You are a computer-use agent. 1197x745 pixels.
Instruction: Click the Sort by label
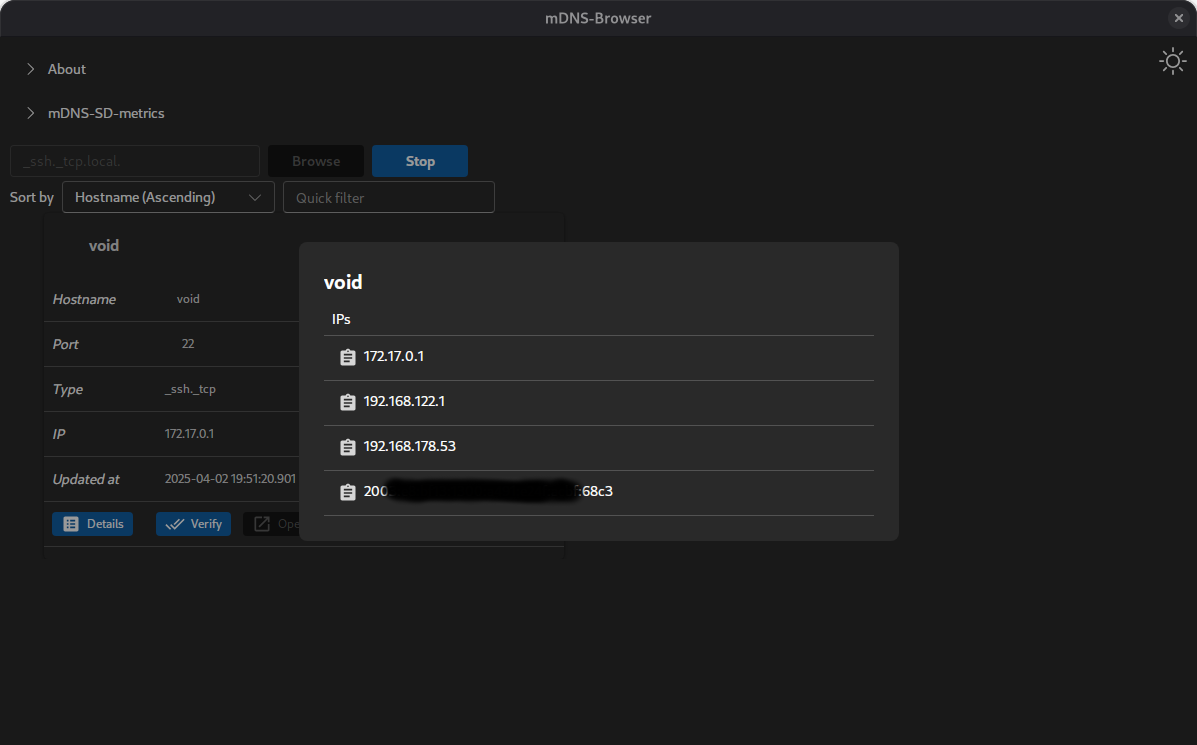point(31,197)
